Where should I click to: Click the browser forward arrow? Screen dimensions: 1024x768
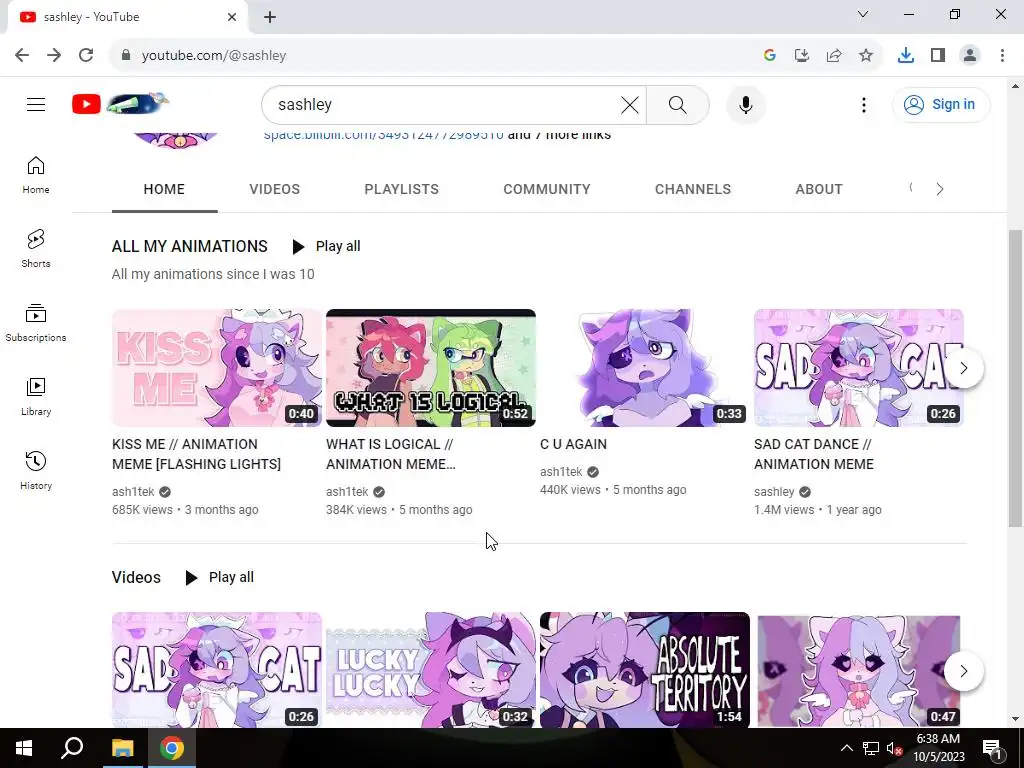tap(54, 56)
